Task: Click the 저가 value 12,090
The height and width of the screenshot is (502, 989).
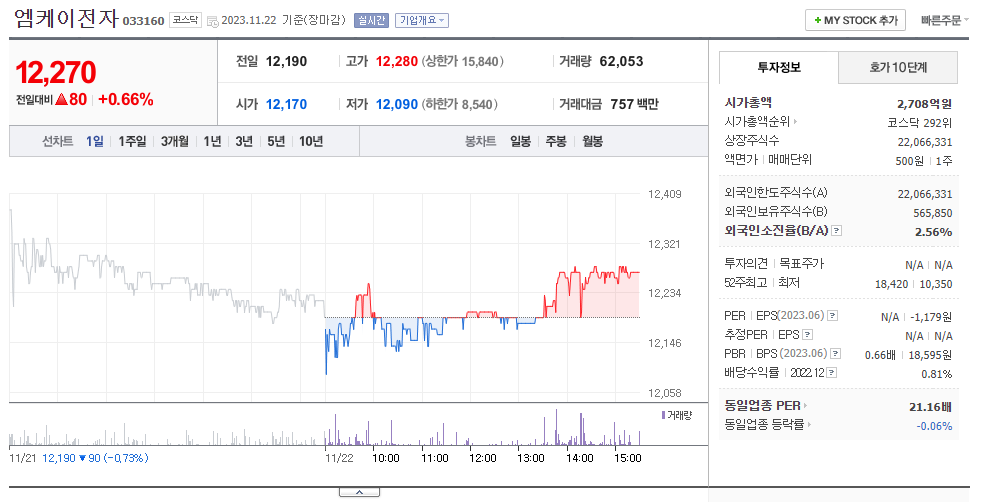Action: (397, 104)
